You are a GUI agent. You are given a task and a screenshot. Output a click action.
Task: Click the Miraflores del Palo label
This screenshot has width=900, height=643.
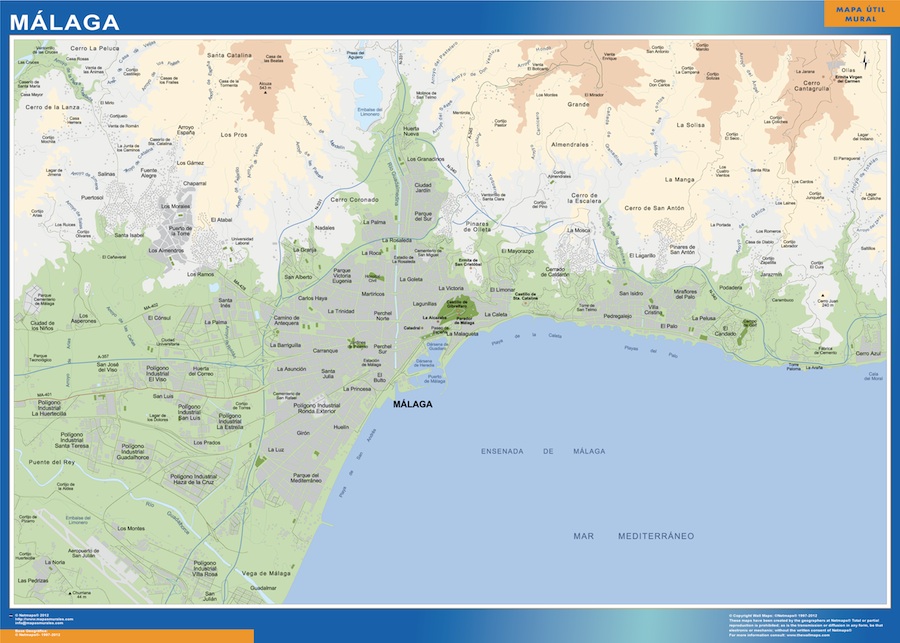[685, 294]
